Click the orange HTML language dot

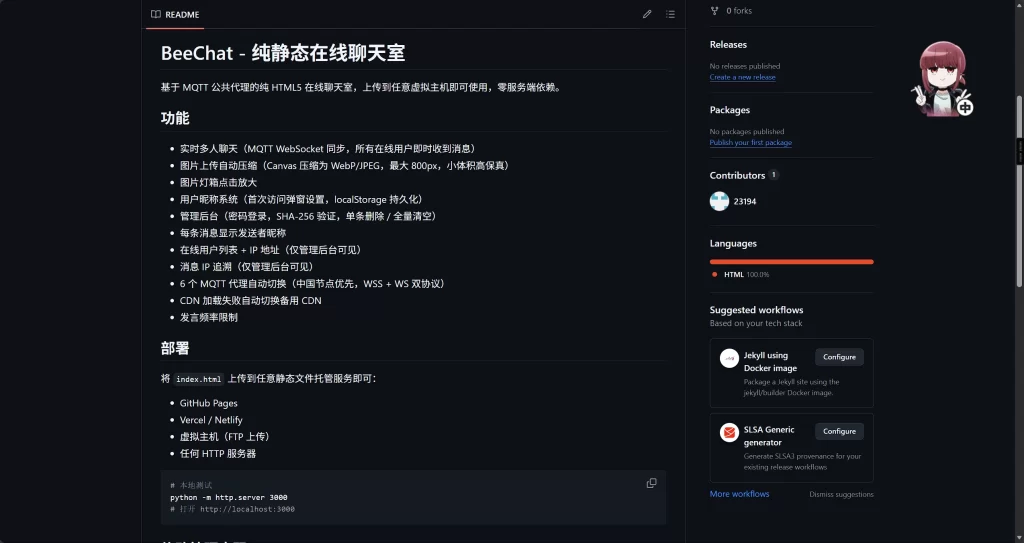pos(714,274)
